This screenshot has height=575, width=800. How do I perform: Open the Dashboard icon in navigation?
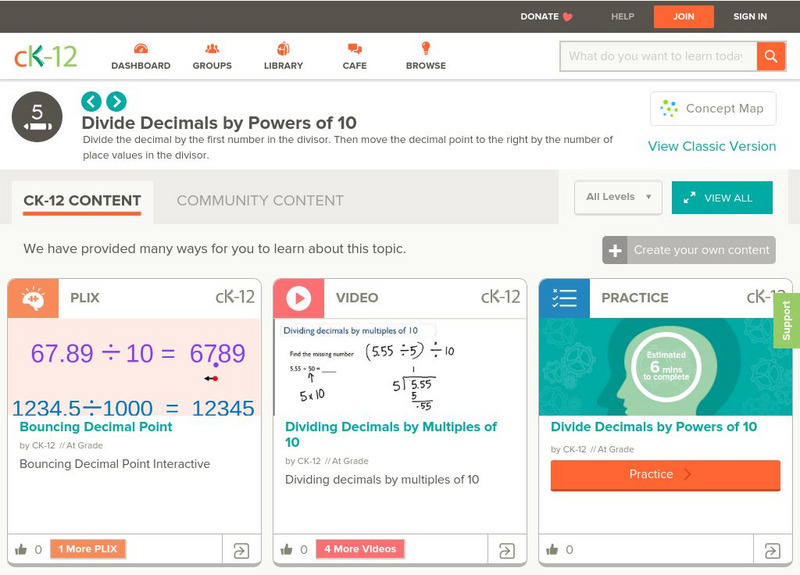pyautogui.click(x=141, y=48)
